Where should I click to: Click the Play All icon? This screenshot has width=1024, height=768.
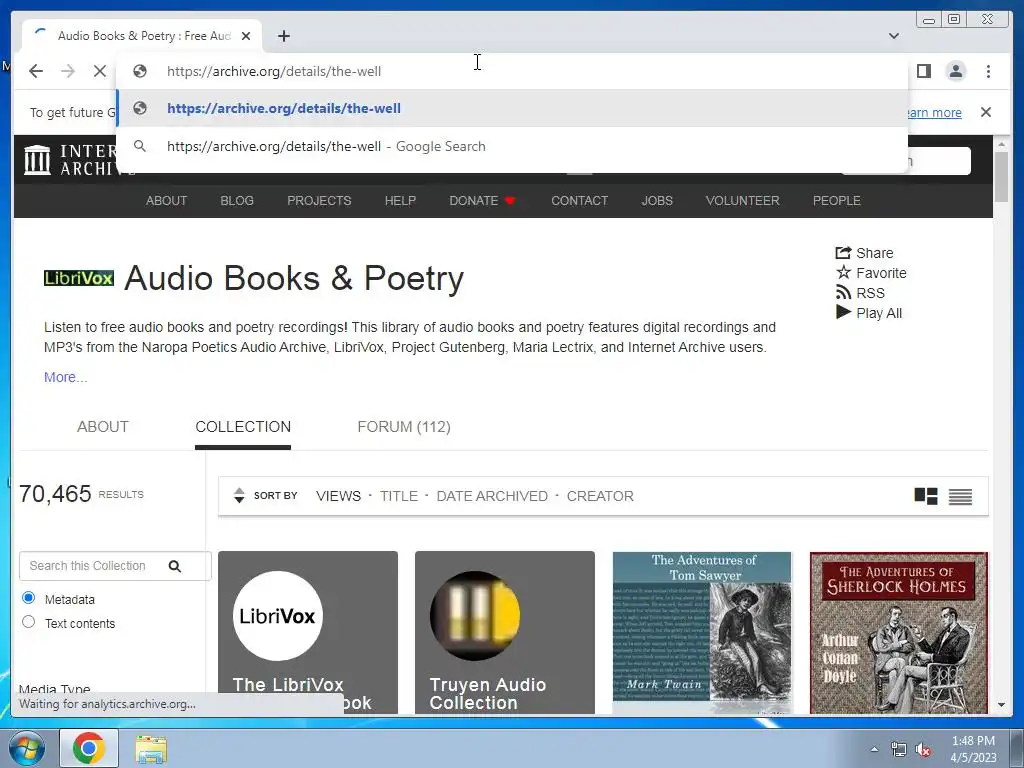(844, 312)
